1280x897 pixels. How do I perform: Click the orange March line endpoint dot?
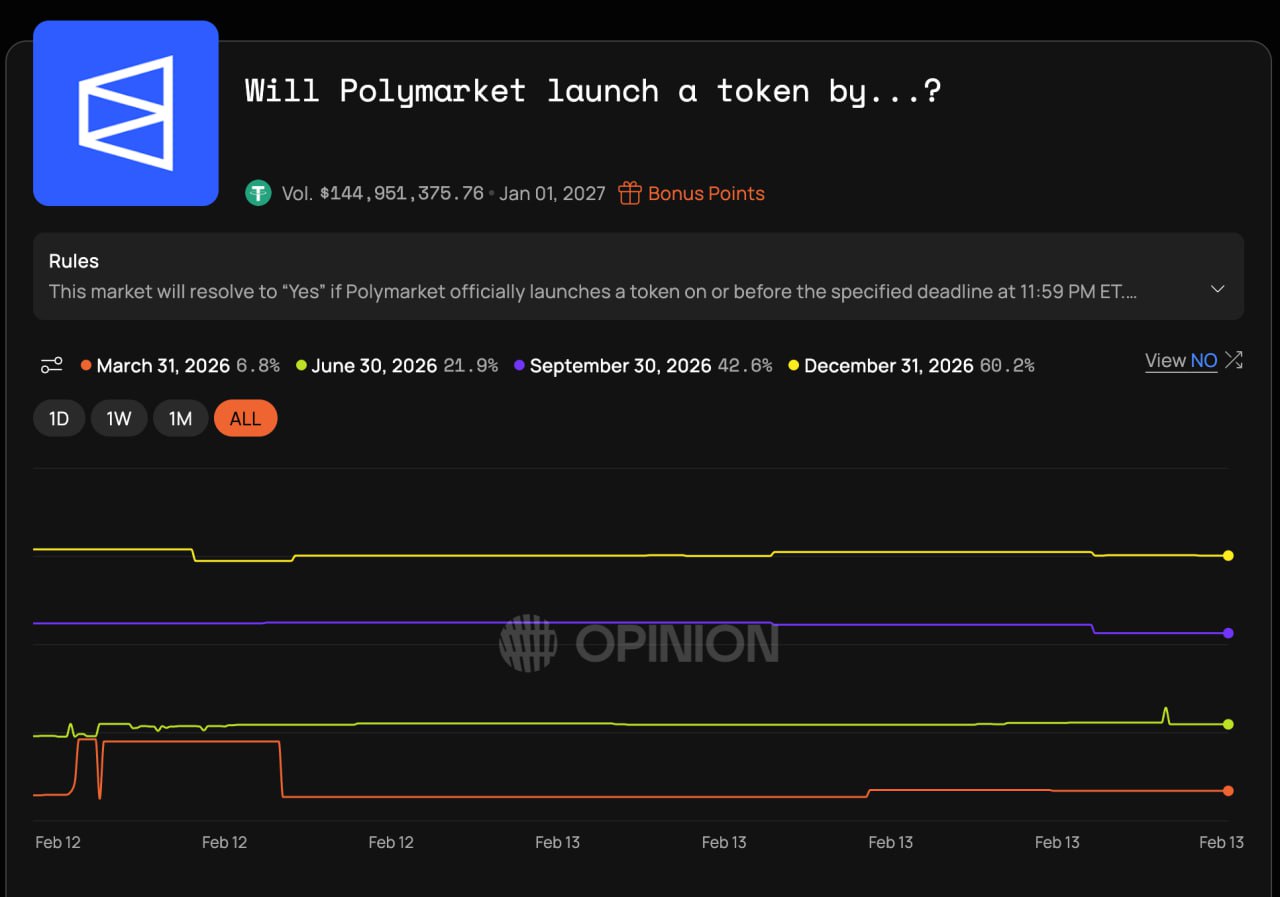tap(1228, 791)
